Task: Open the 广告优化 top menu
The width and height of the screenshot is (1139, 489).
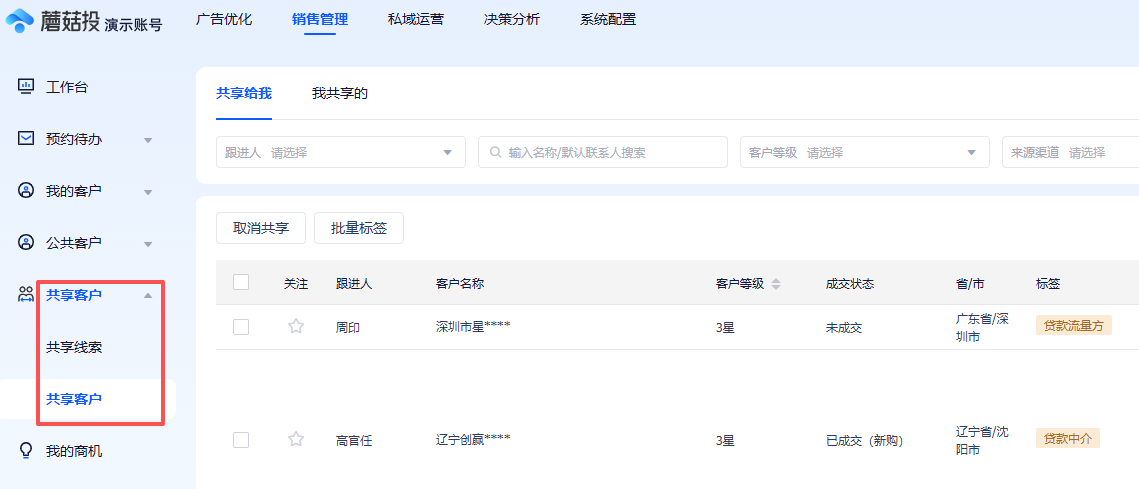Action: [224, 20]
